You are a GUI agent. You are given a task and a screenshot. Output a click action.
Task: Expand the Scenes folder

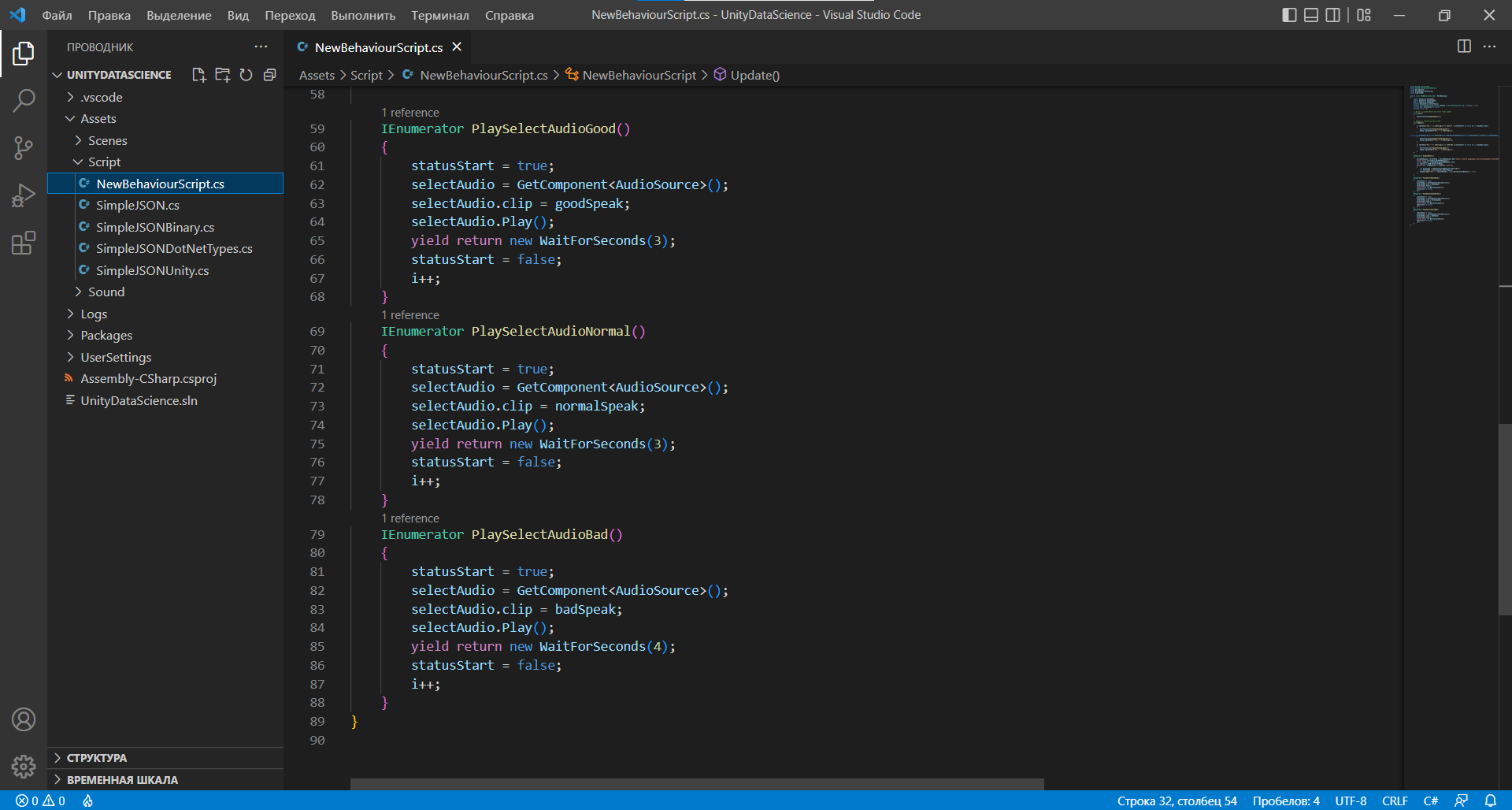(x=165, y=140)
